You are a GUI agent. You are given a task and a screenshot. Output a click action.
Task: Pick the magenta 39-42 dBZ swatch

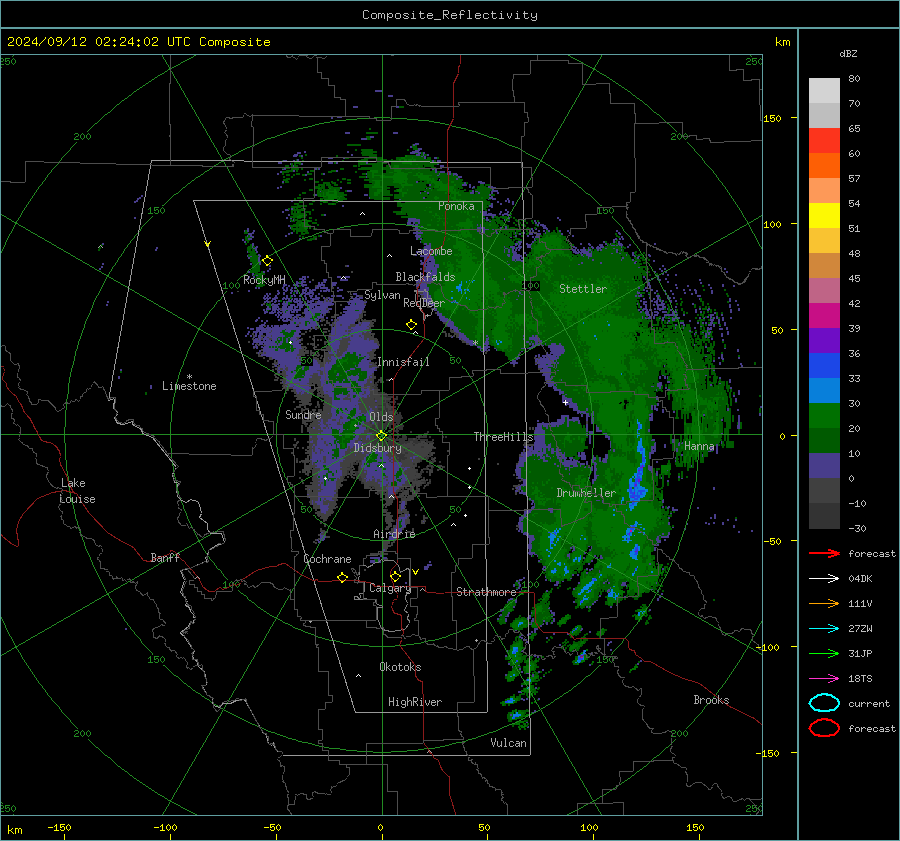coord(824,315)
